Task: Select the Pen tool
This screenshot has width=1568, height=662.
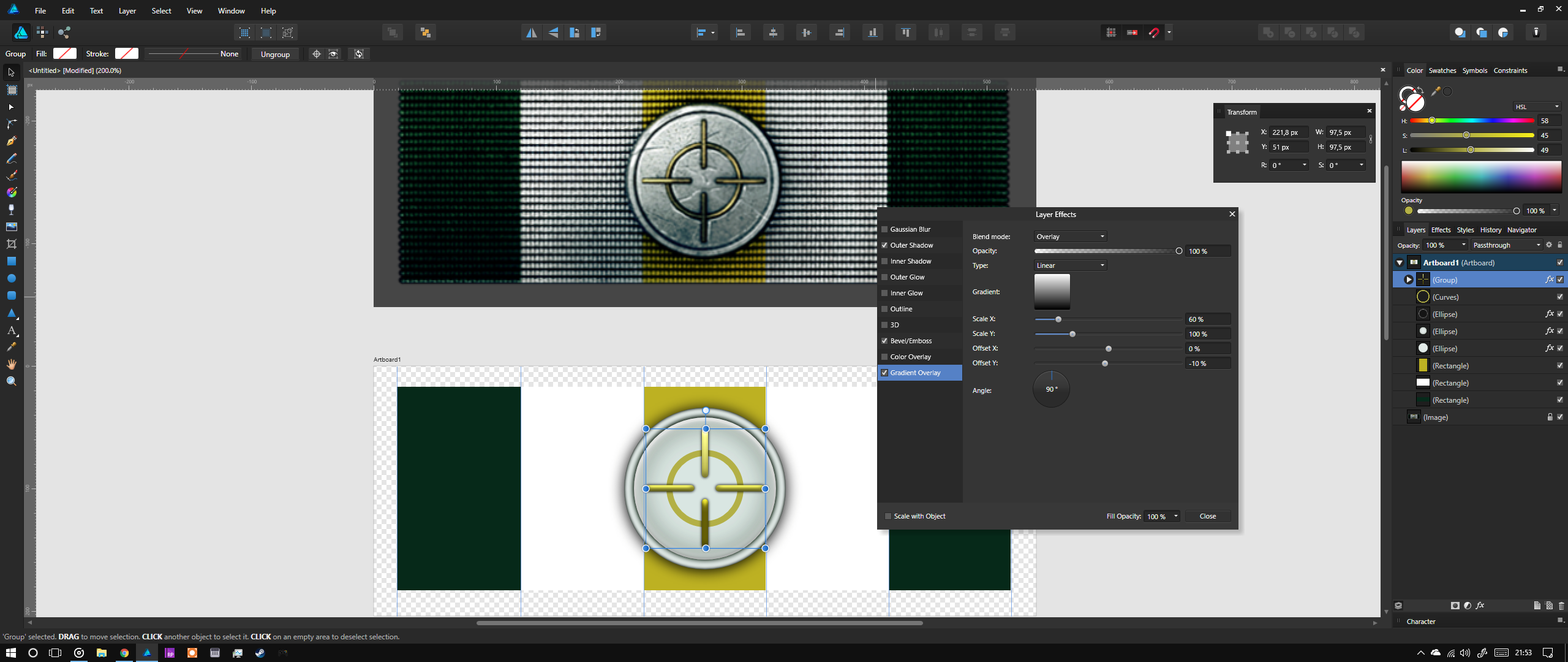Action: tap(11, 141)
